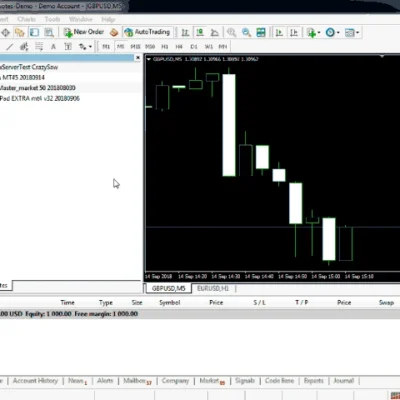This screenshot has height=400, width=400.
Task: Switch to M1 timeframe
Action: pyautogui.click(x=106, y=47)
